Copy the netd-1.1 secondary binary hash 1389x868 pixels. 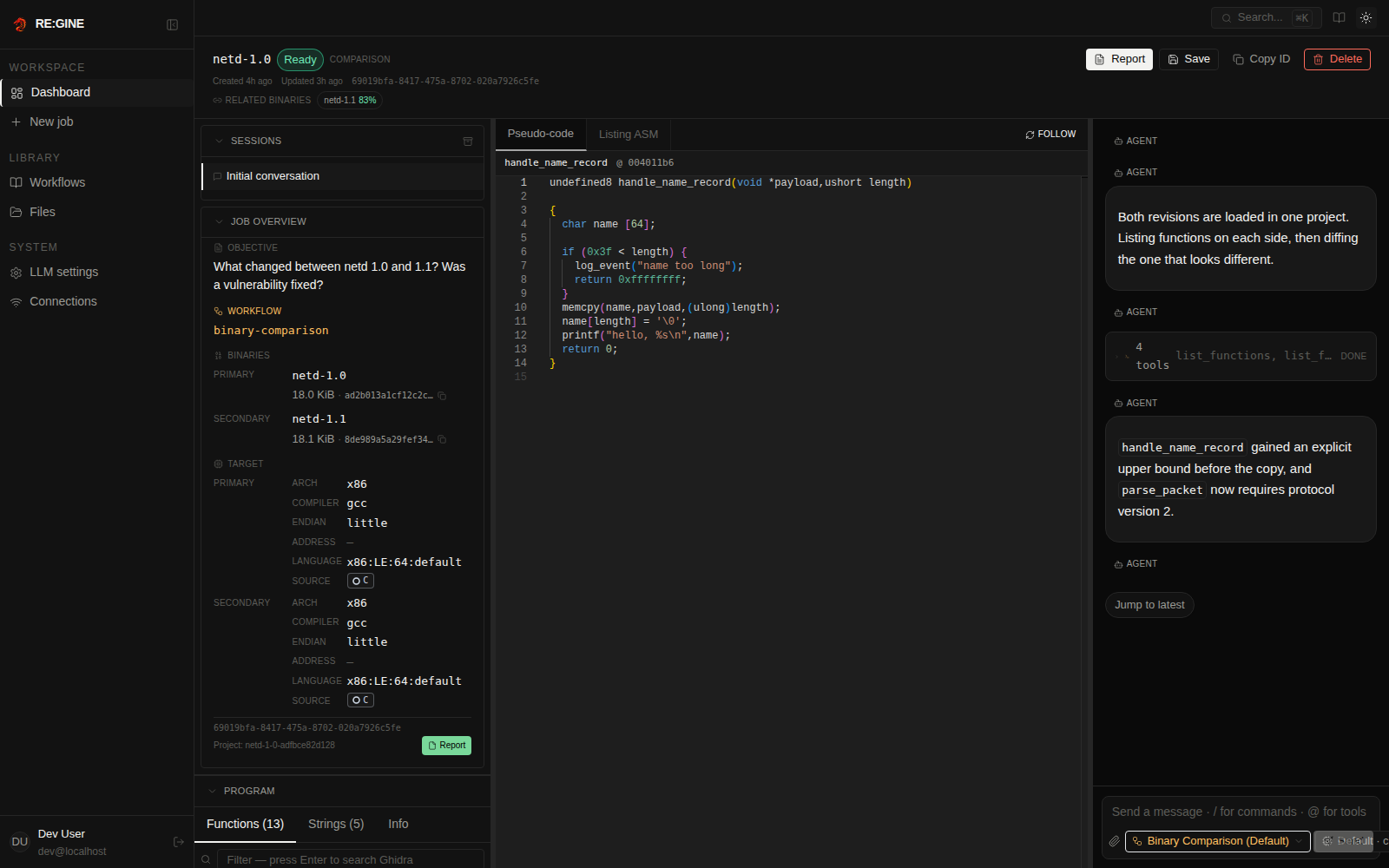coord(442,440)
